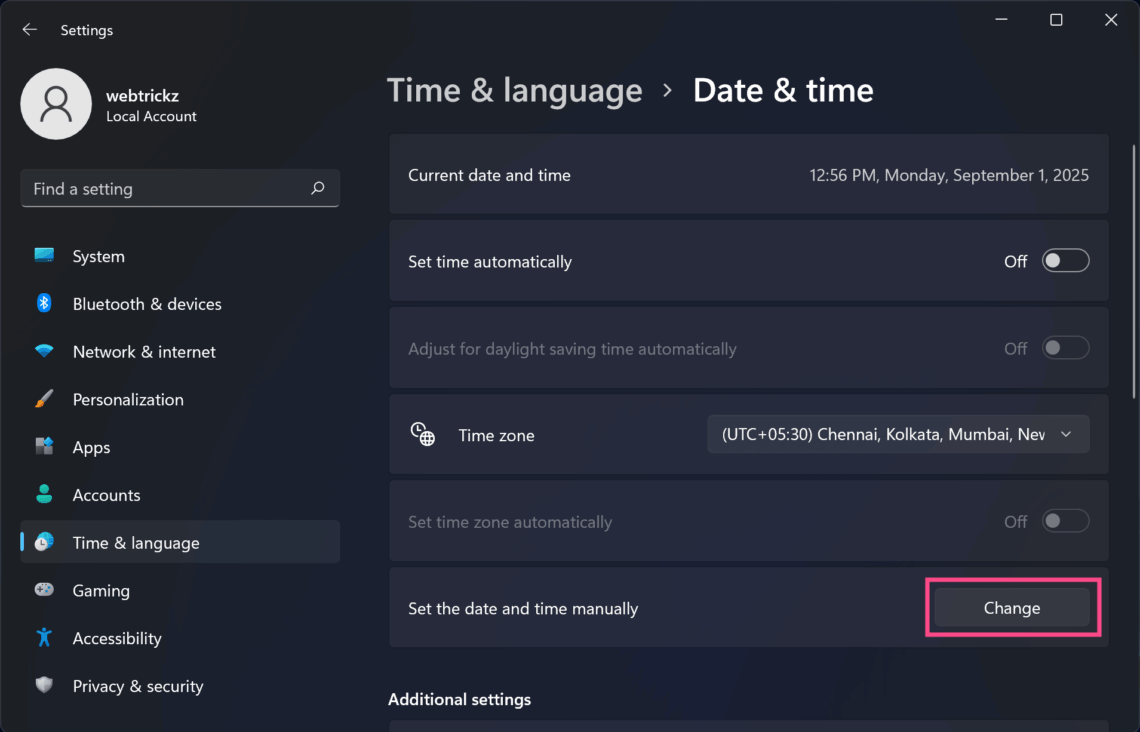The width and height of the screenshot is (1140, 732).
Task: Toggle daylight saving time adjustment
Action: coord(1065,348)
